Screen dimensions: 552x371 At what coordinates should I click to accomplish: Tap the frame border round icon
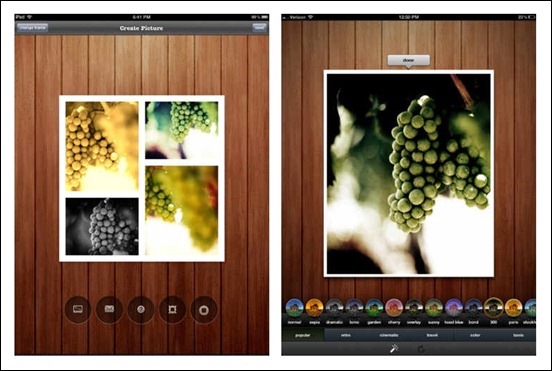pyautogui.click(x=172, y=309)
